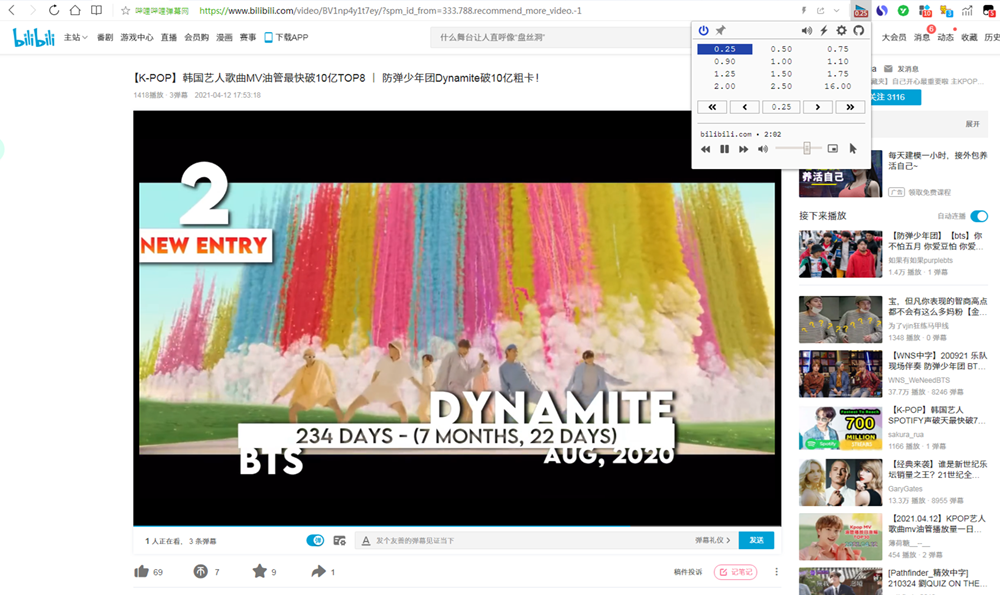The height and width of the screenshot is (595, 1000).
Task: Fast-forward video using popup control
Action: click(x=744, y=149)
